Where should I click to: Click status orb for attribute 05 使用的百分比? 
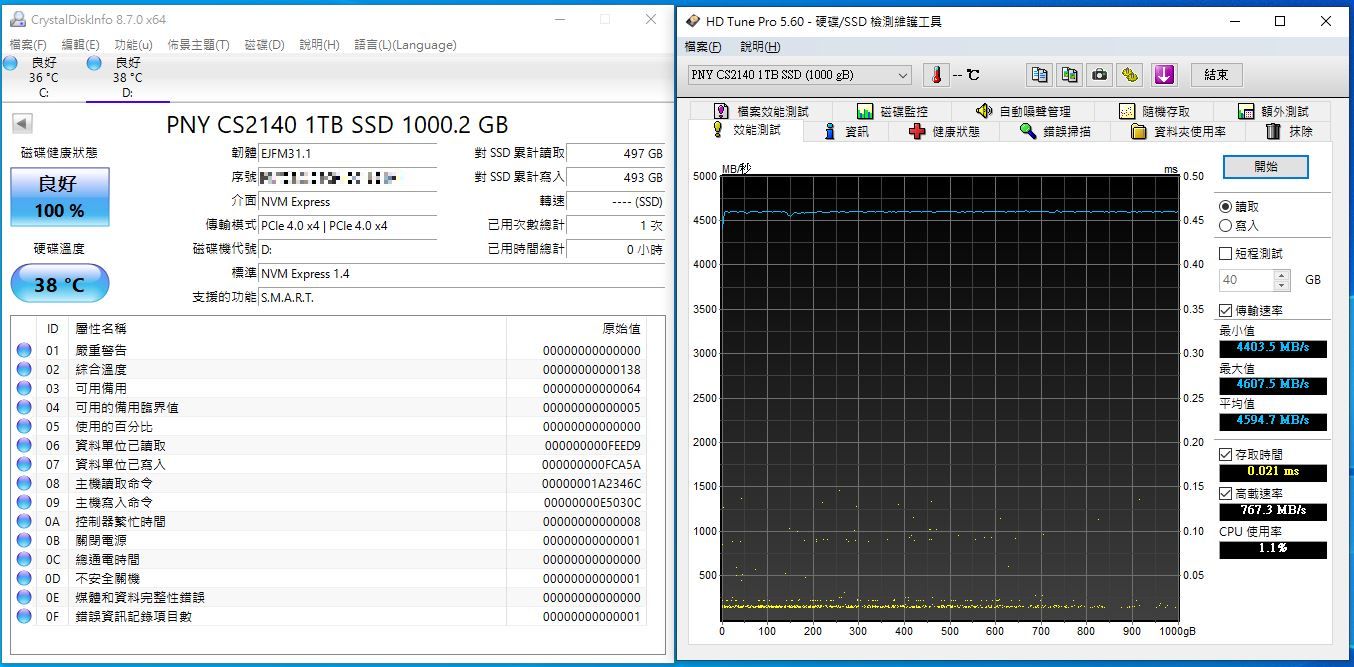coord(24,427)
